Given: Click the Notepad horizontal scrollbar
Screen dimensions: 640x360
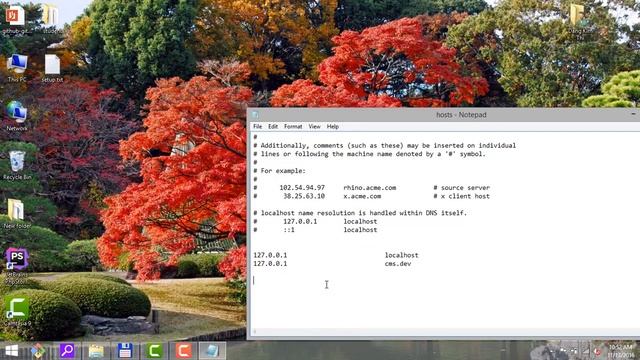Looking at the screenshot, I should tap(445, 332).
